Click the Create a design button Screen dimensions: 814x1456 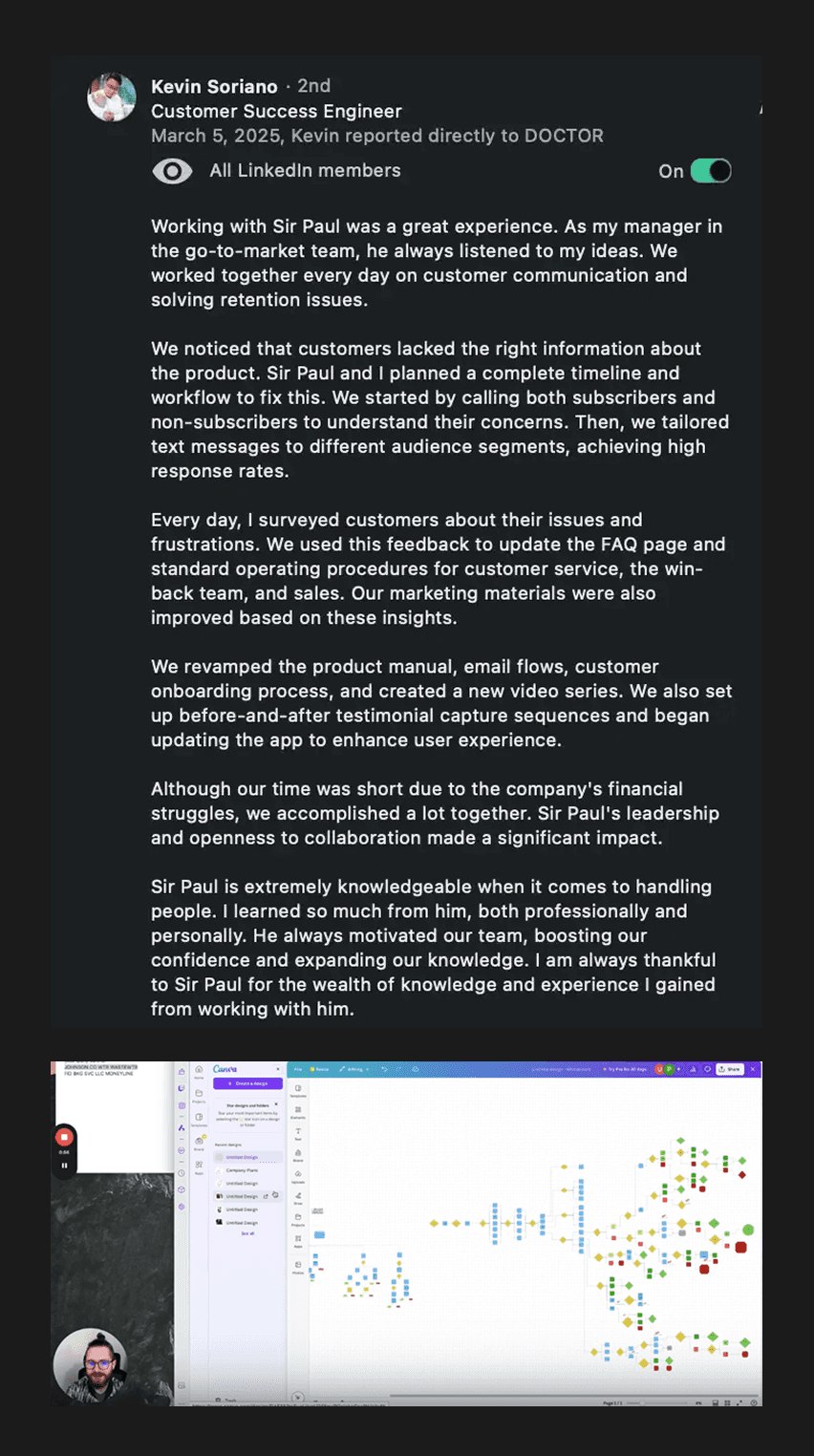pos(247,1083)
